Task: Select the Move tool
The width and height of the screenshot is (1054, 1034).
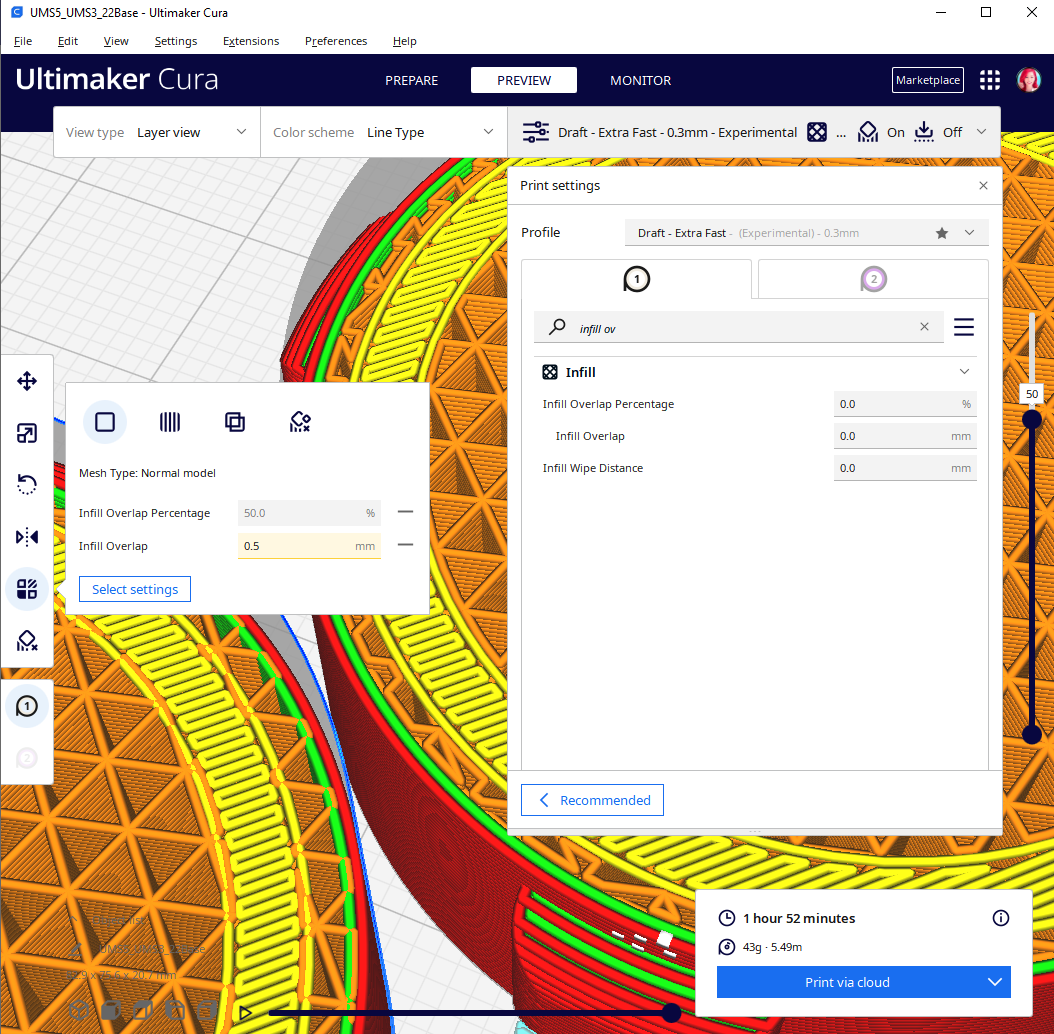Action: click(27, 381)
